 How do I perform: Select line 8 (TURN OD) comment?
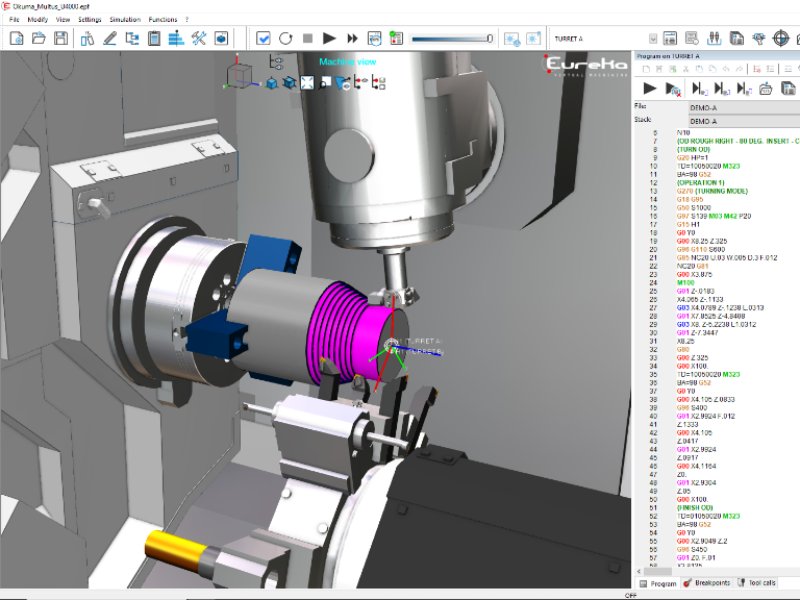click(693, 149)
